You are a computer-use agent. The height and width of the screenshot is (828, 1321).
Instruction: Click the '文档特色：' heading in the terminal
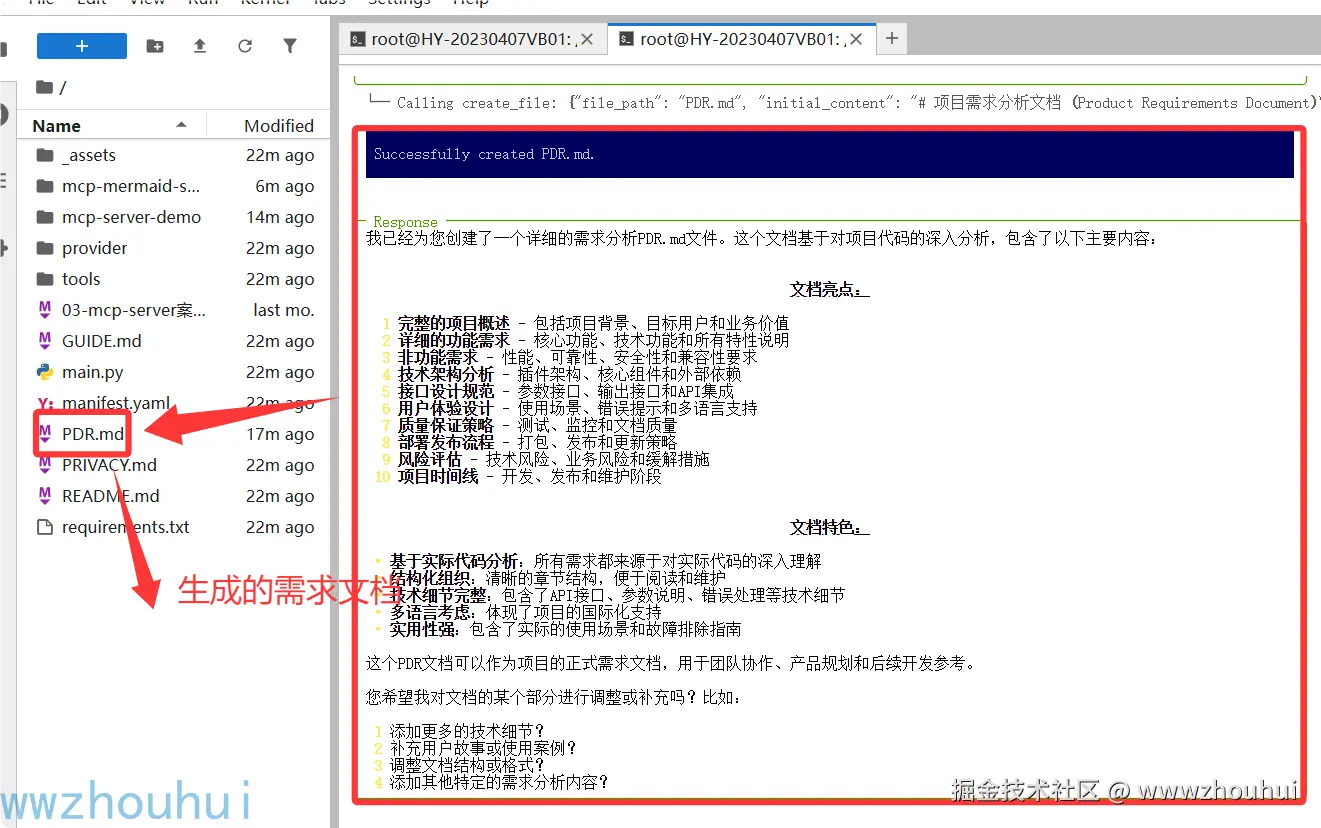[829, 527]
